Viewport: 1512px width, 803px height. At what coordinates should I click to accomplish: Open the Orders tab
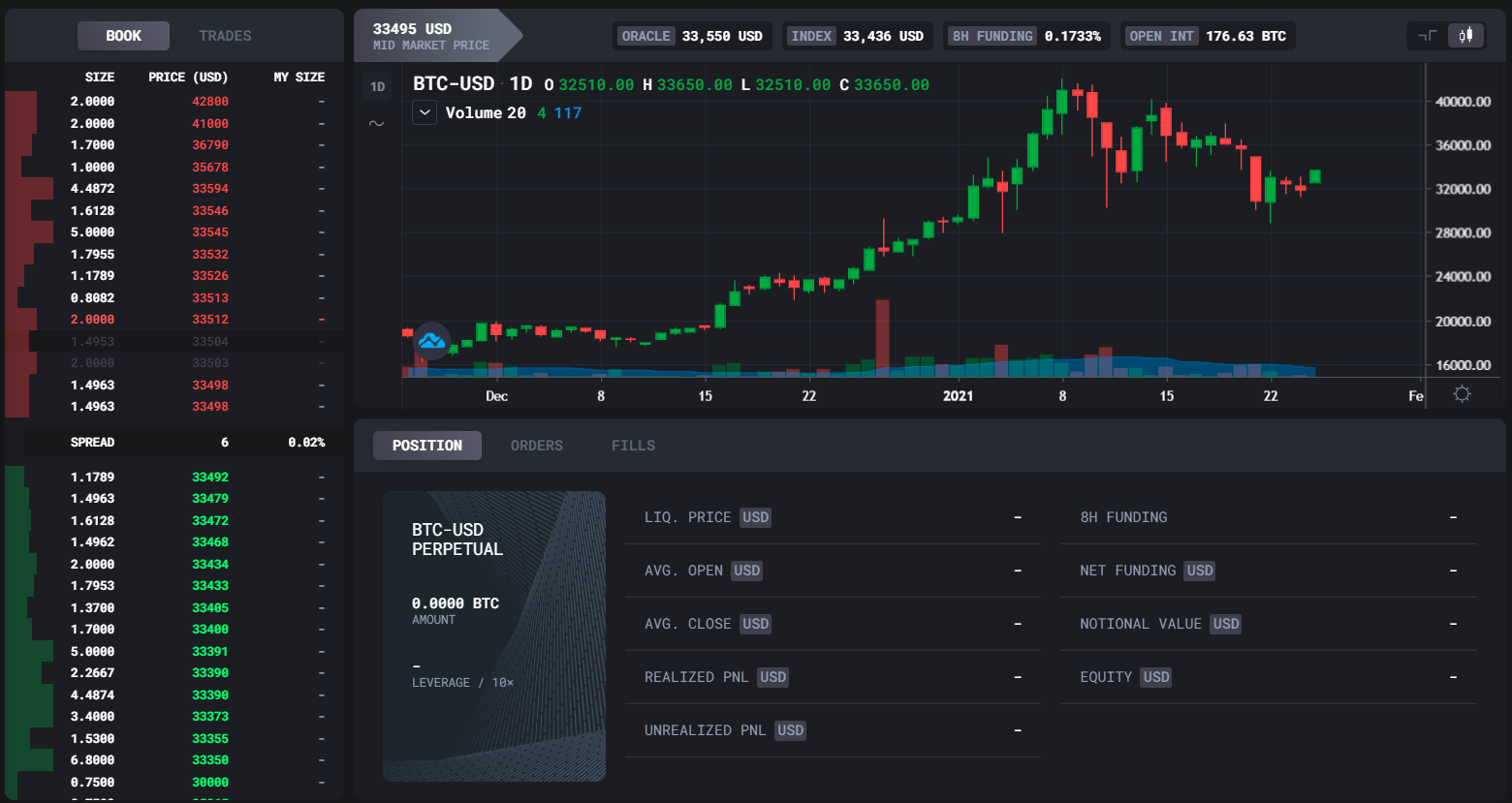pos(536,446)
